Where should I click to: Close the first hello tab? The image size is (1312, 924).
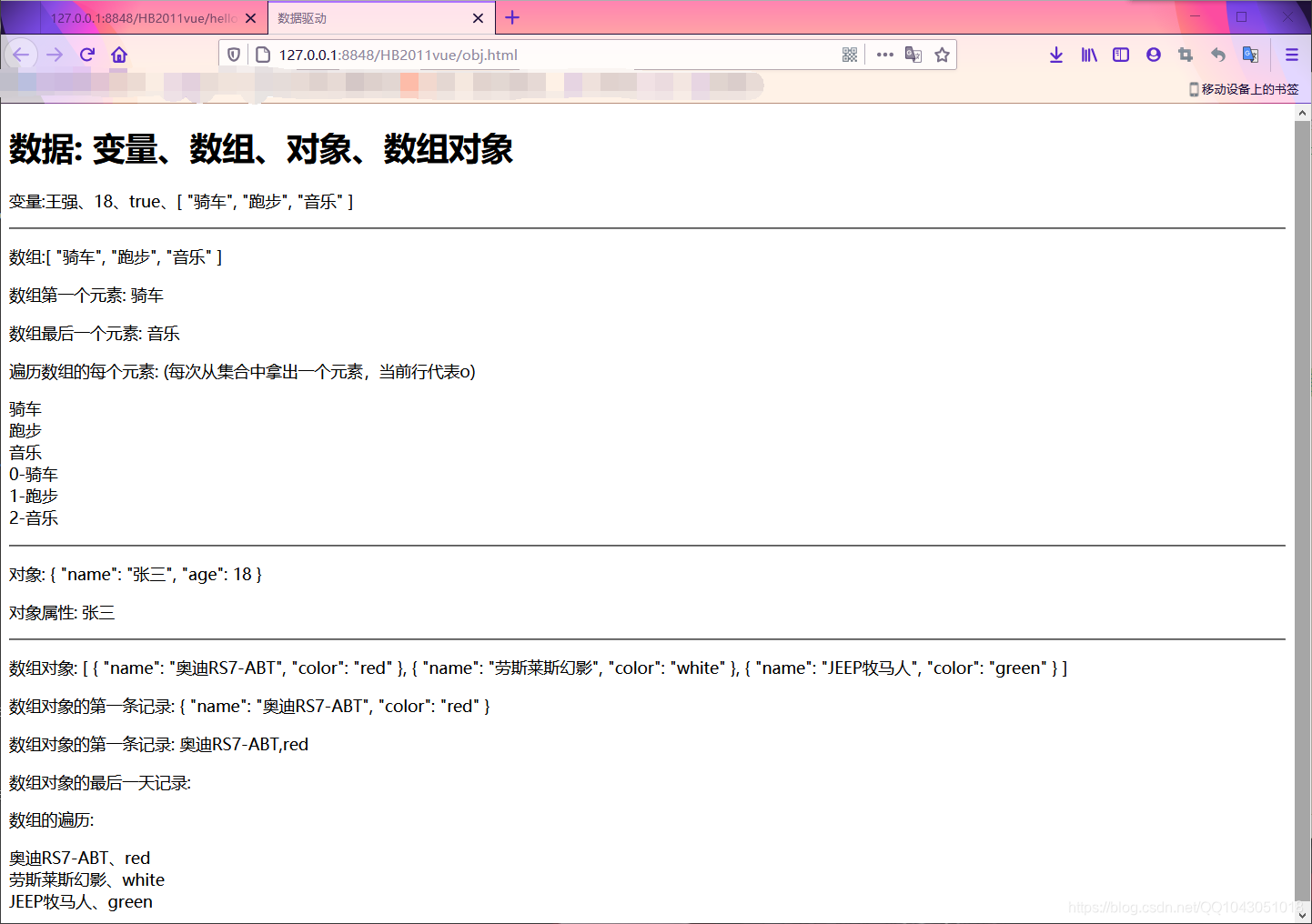tap(251, 18)
